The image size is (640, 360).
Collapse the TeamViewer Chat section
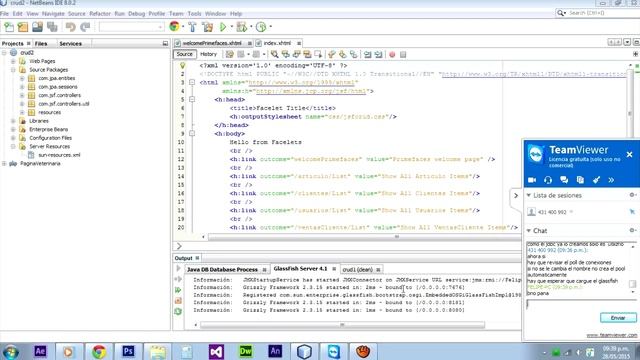click(529, 231)
